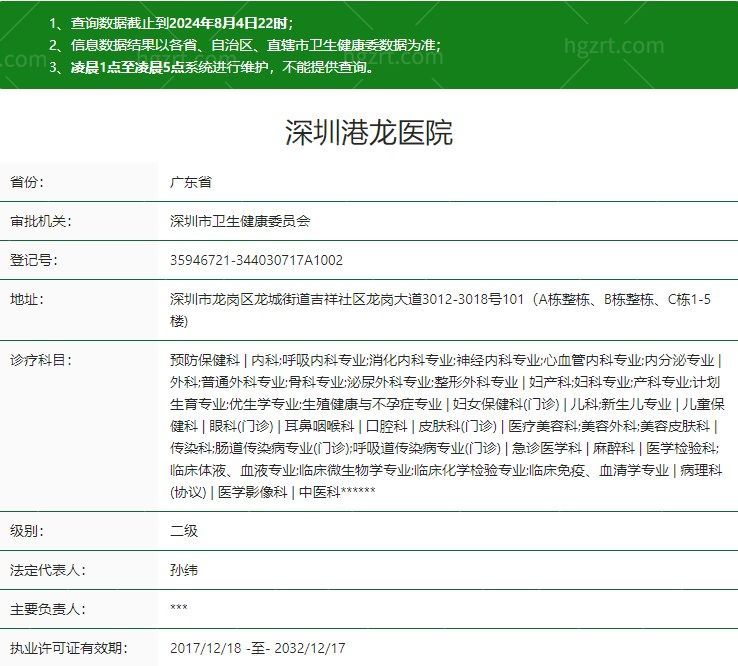Click the 主要负责人 label
The image size is (738, 666).
[x=48, y=610]
